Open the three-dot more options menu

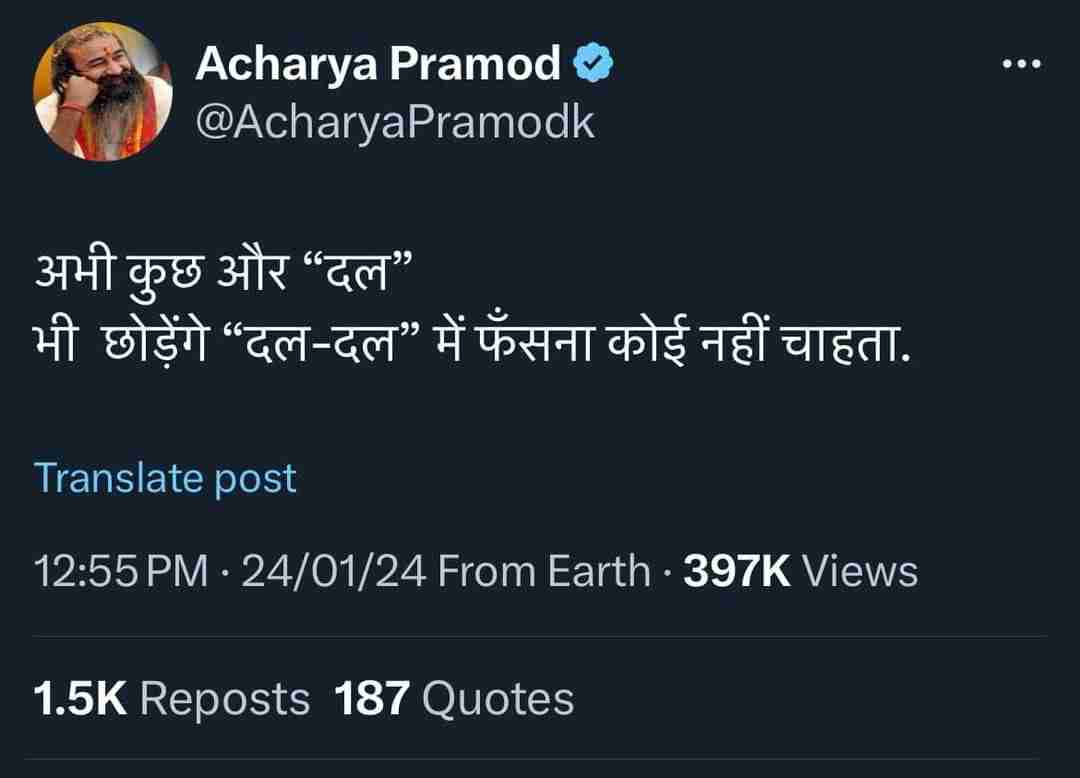tap(1021, 64)
